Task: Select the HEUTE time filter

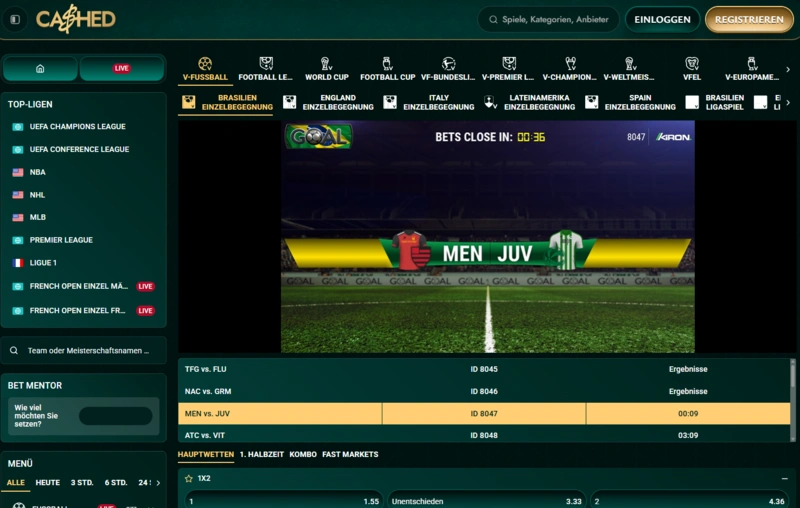Action: (x=47, y=482)
